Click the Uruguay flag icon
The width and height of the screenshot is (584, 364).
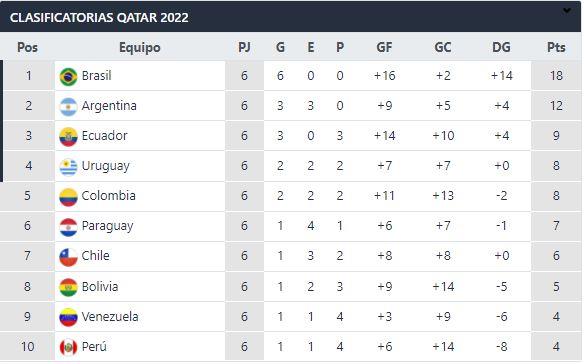pyautogui.click(x=69, y=167)
